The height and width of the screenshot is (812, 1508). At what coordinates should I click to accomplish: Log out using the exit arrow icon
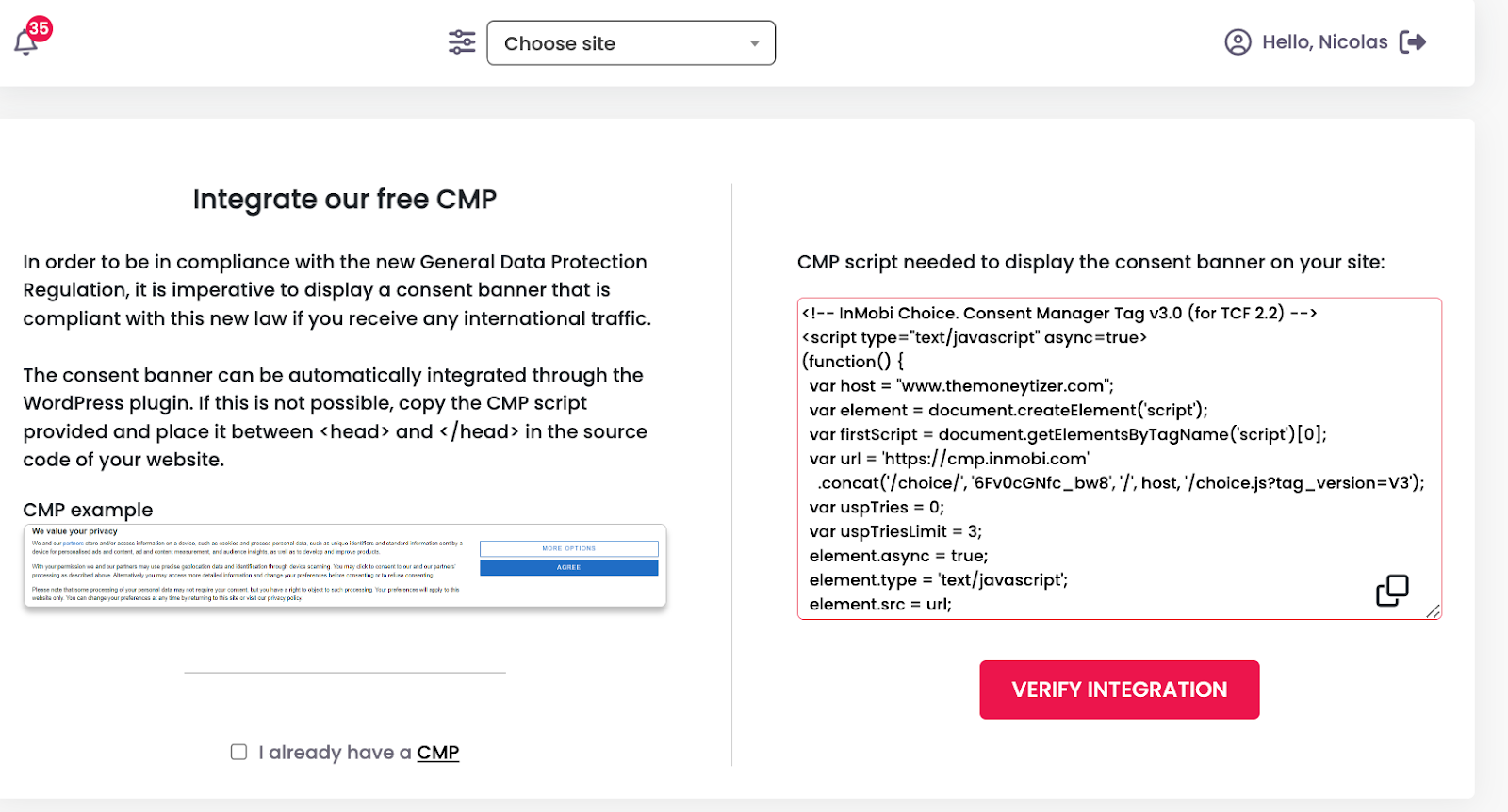point(1413,42)
